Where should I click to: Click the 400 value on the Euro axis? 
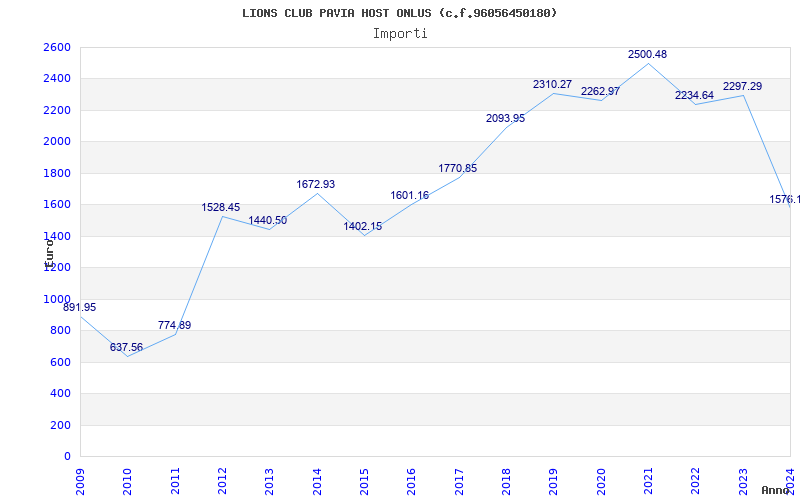tap(60, 393)
